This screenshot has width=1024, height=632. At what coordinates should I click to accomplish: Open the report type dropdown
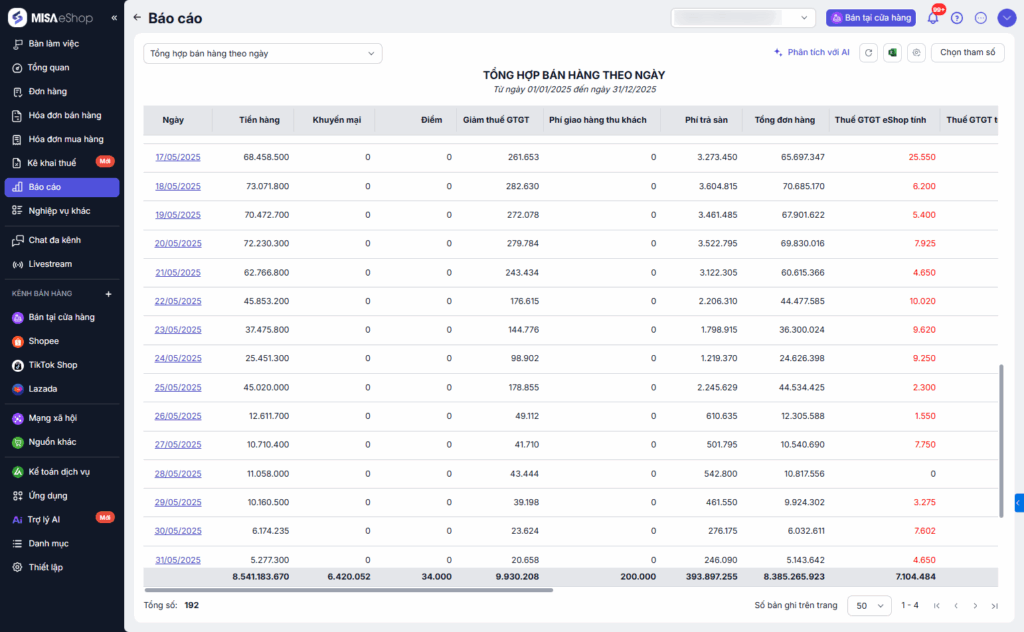(262, 53)
